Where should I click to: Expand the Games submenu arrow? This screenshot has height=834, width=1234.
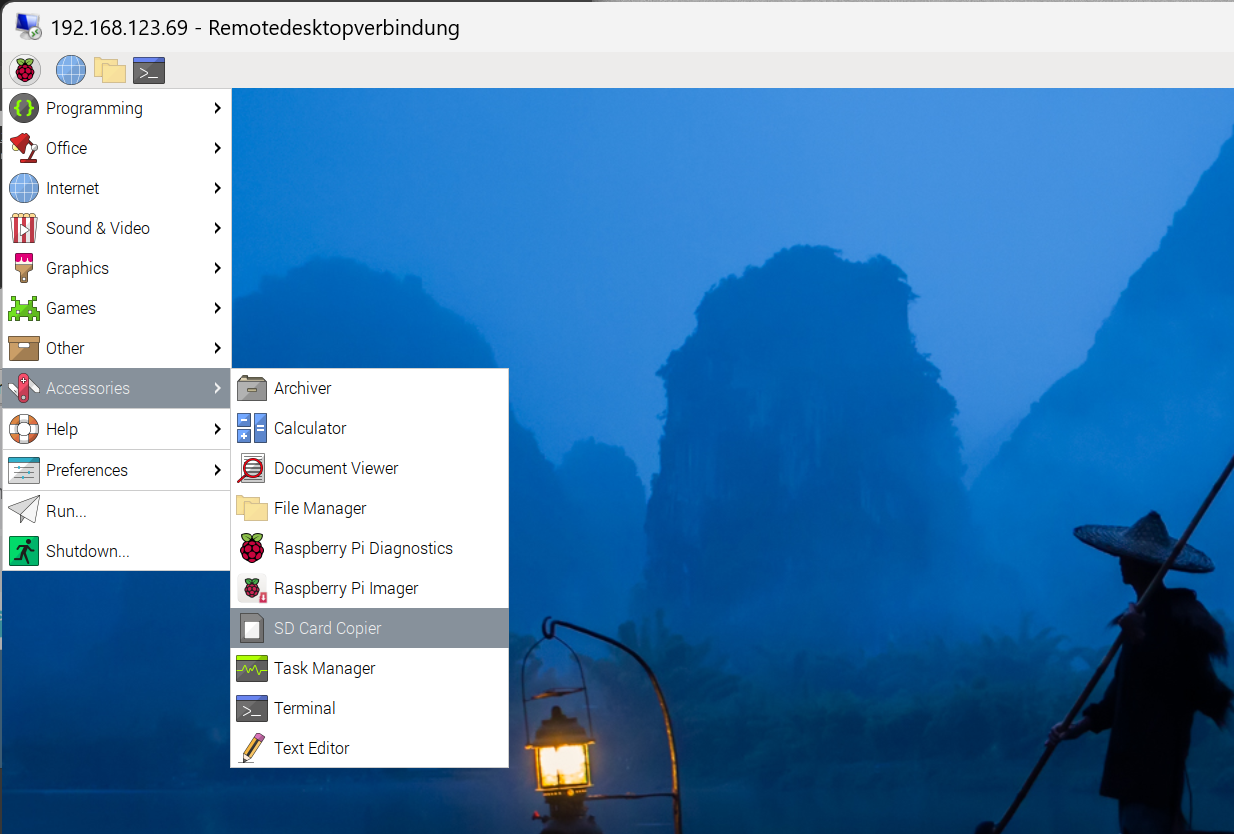point(217,308)
